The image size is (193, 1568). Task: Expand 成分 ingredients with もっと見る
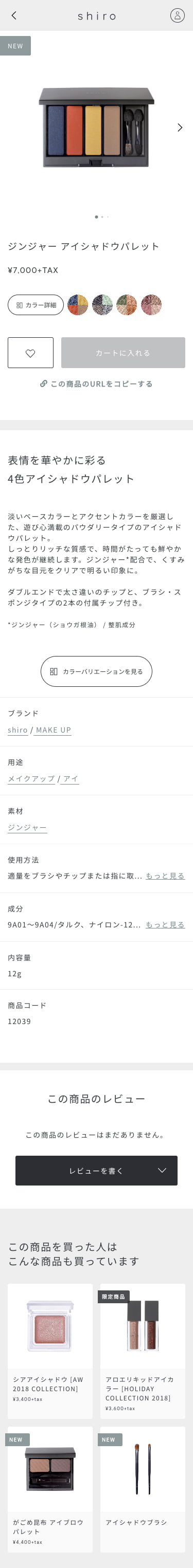pyautogui.click(x=165, y=925)
